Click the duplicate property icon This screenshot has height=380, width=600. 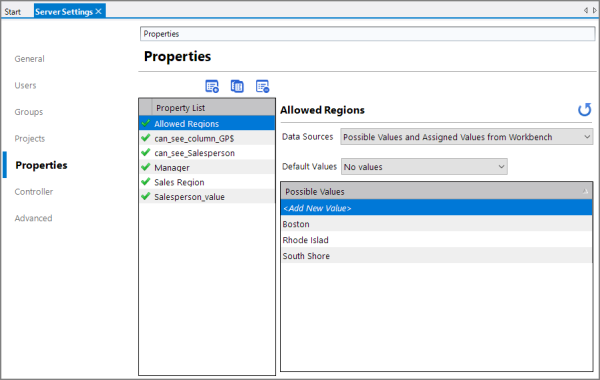(x=237, y=86)
